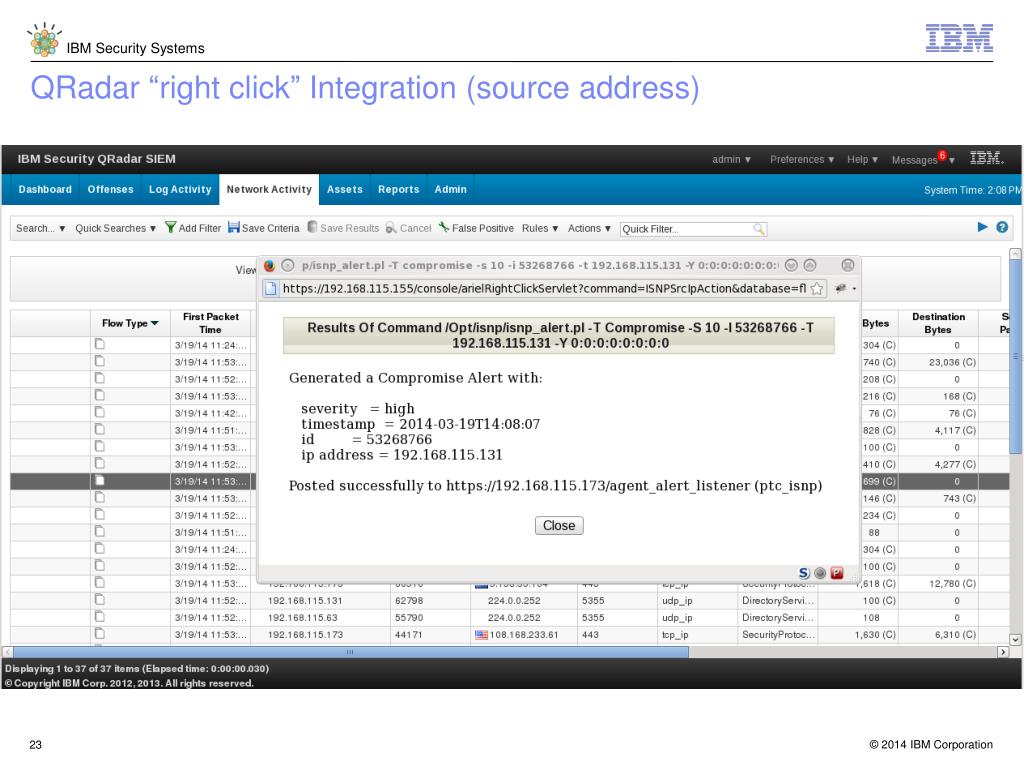
Task: Select the flow icon in the 192.168.115.63 row
Action: pyautogui.click(x=99, y=616)
